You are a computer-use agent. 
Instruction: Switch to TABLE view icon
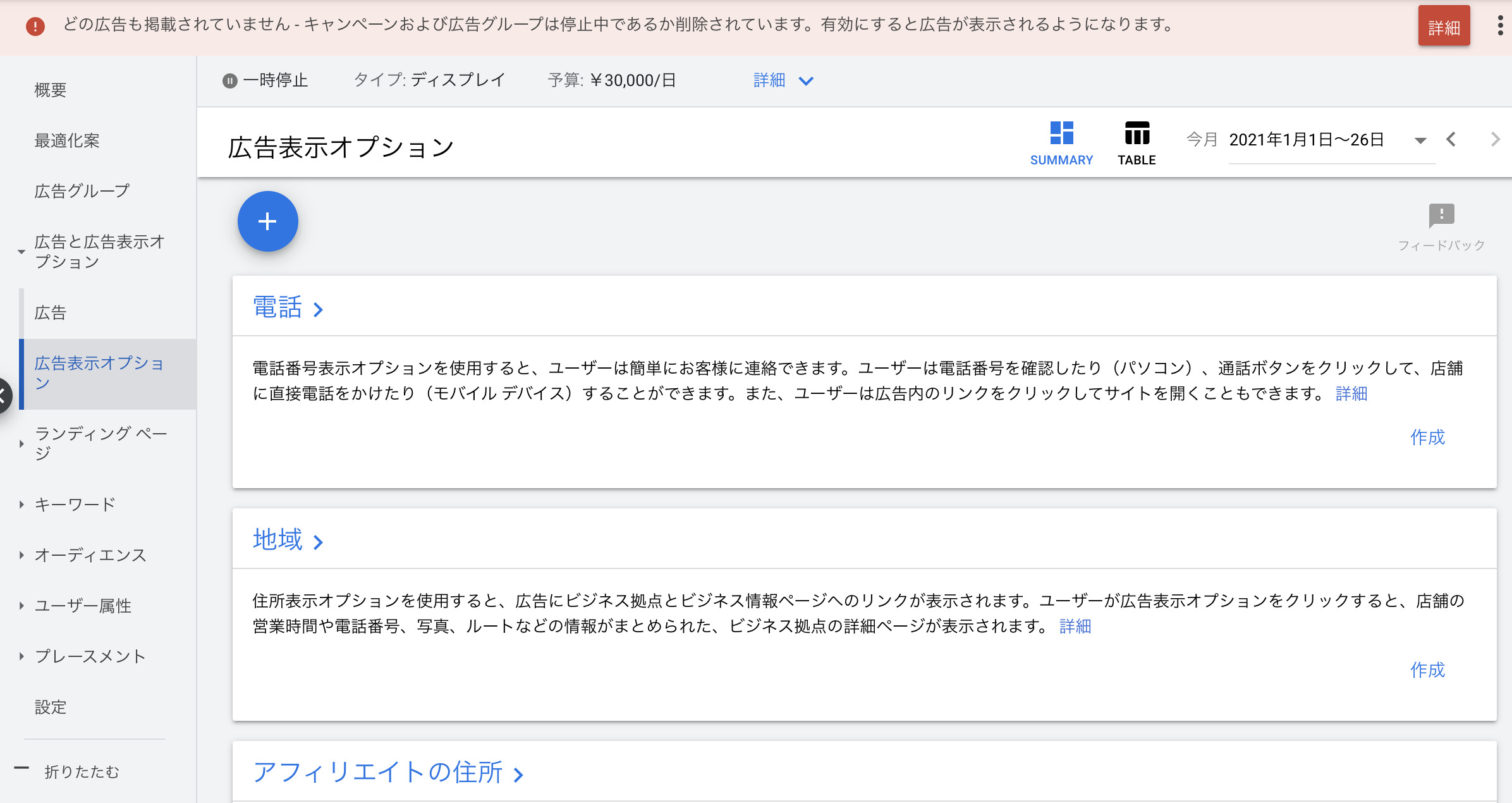pyautogui.click(x=1137, y=142)
